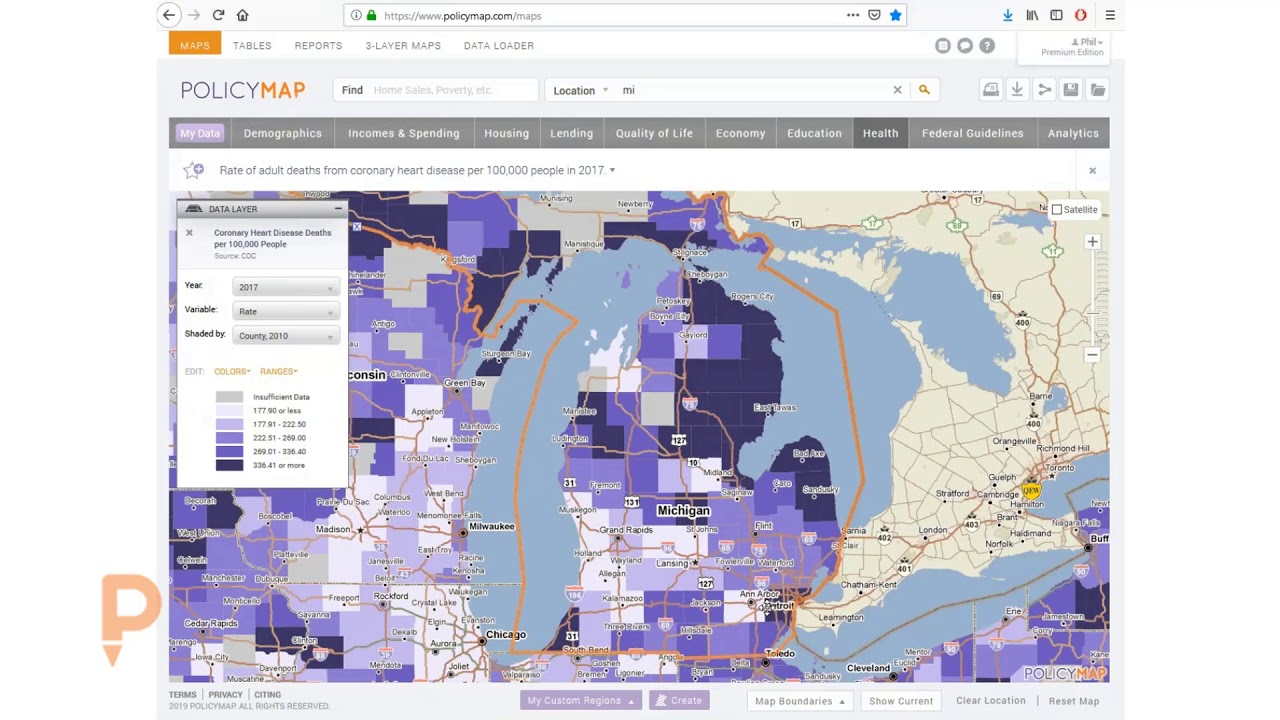
Task: Enable the Satellite checkbox
Action: click(1057, 210)
